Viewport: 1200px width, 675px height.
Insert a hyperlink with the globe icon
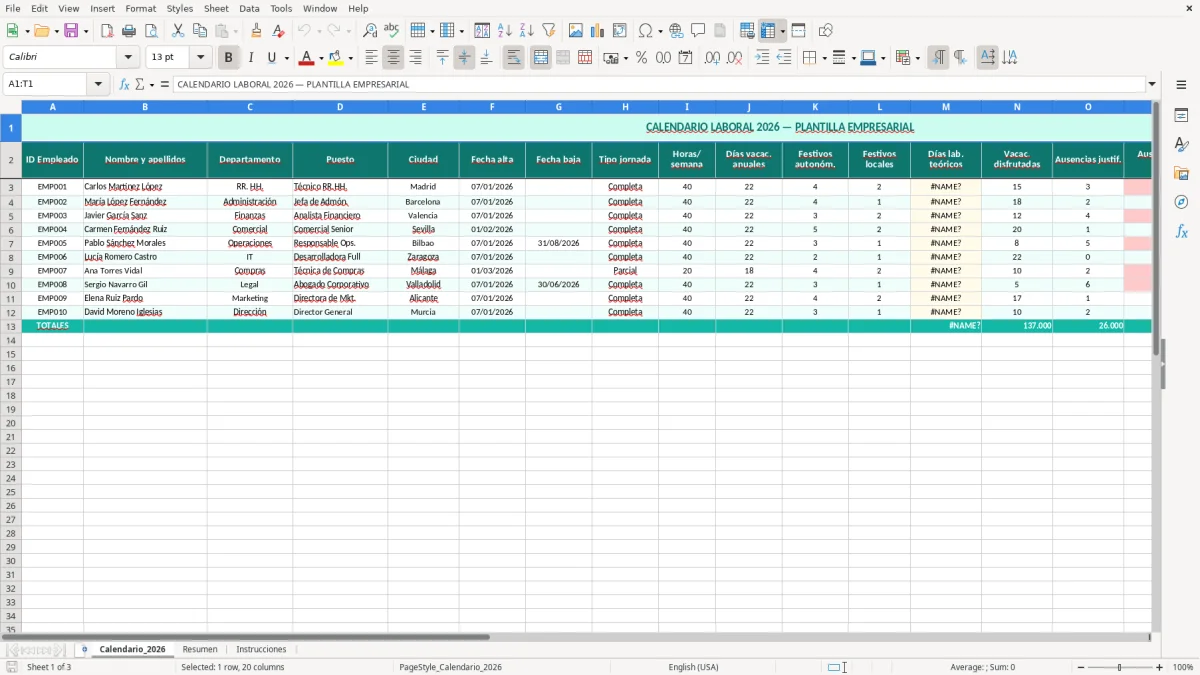tap(676, 31)
